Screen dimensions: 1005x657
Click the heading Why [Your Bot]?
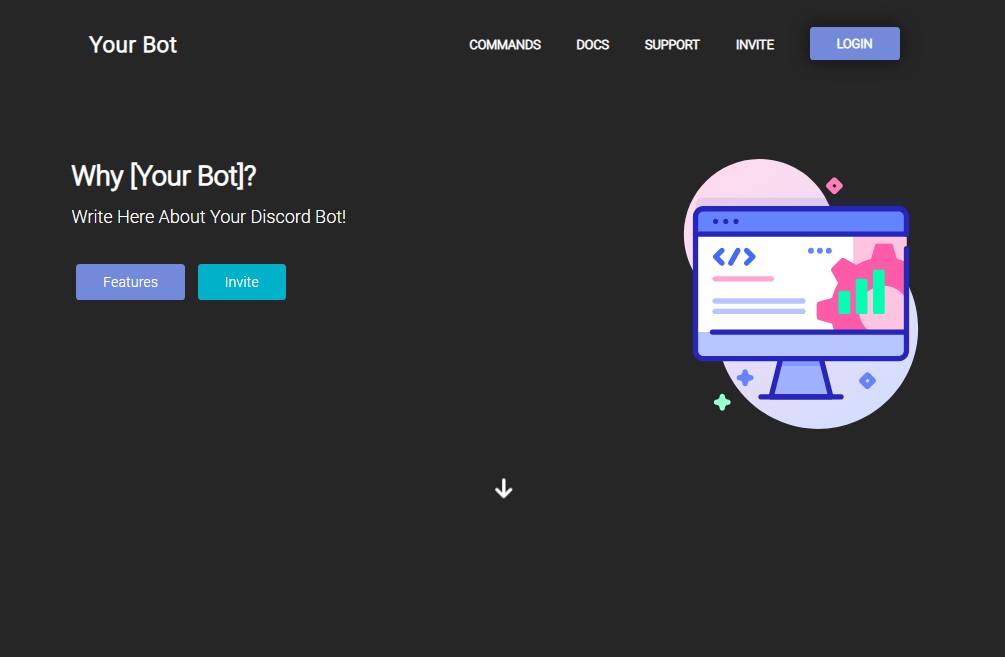(163, 176)
